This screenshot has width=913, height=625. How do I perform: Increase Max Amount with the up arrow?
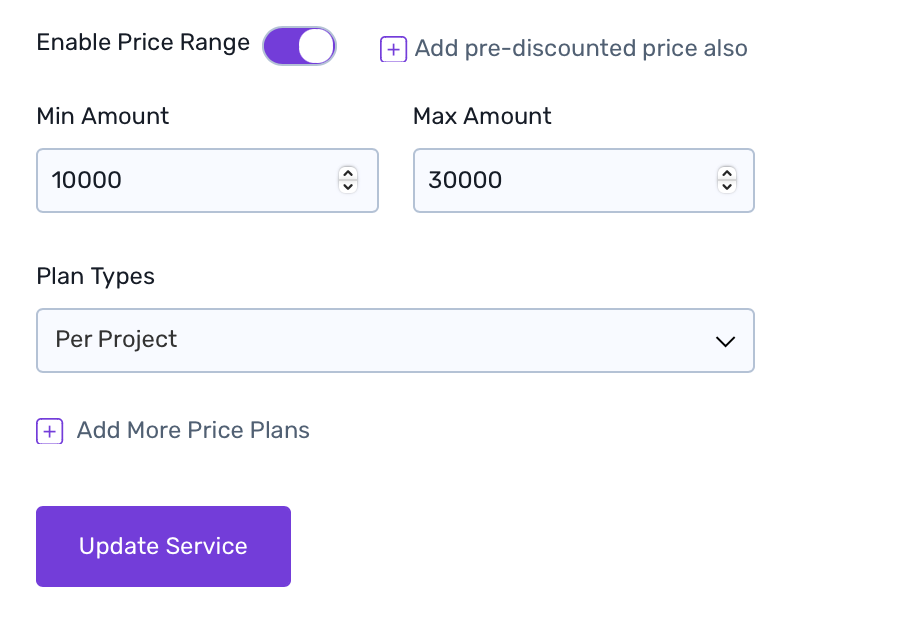pos(727,173)
